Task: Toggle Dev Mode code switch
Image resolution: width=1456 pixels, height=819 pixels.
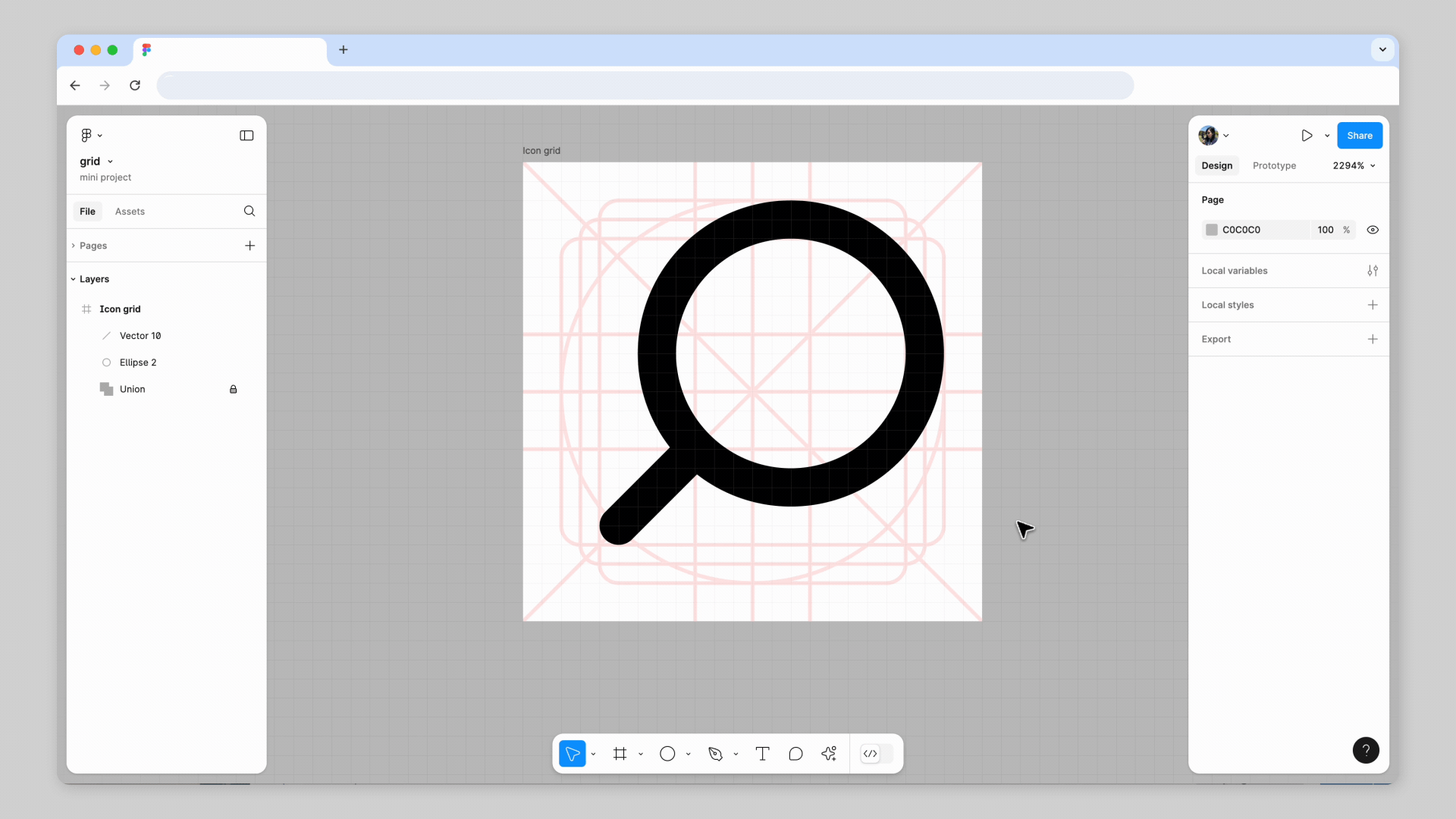Action: tap(877, 754)
